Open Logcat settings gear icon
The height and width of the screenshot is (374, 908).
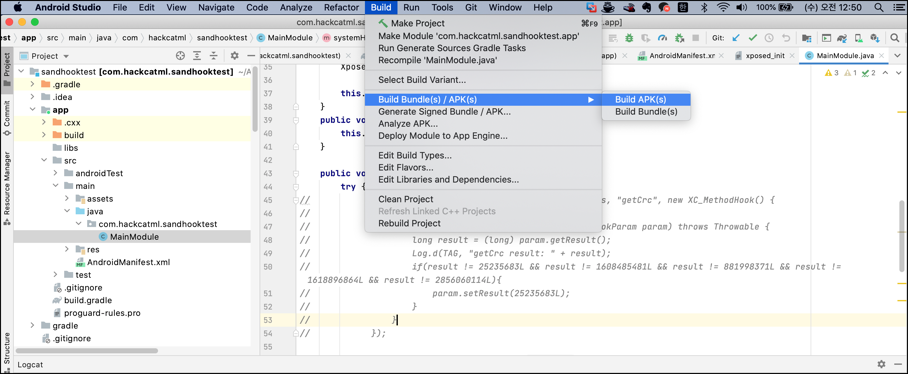coord(881,365)
